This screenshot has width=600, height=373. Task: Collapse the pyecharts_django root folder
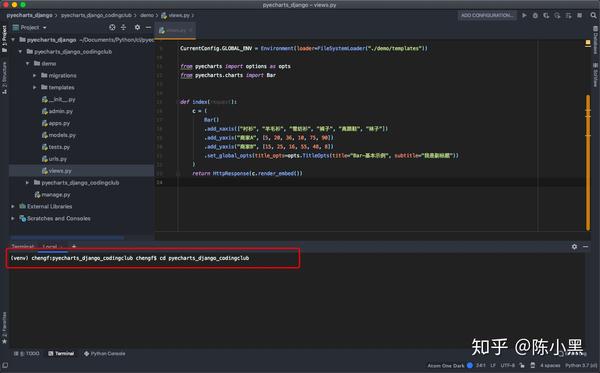[13, 40]
